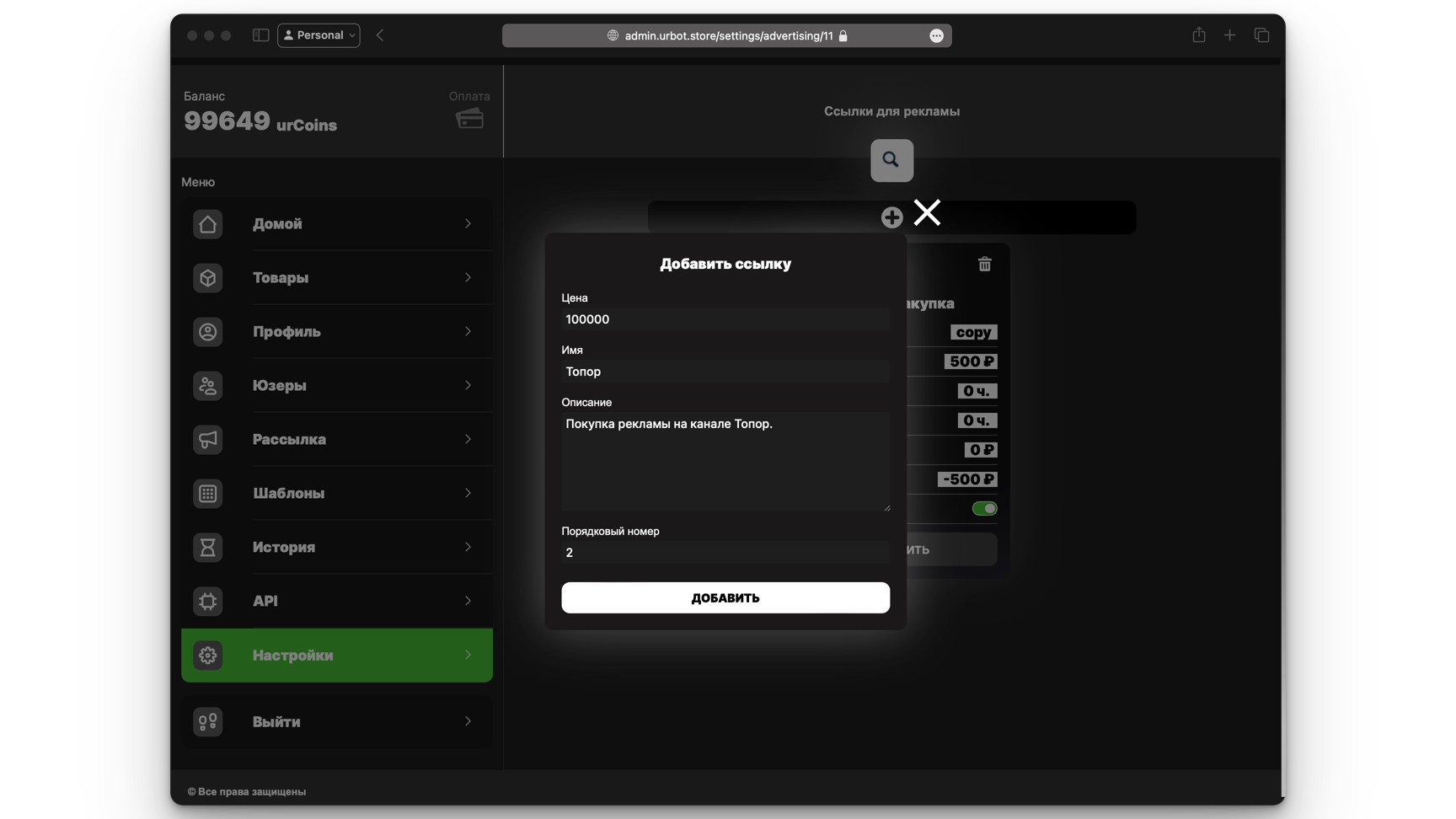
Task: Open the Personal profile dropdown
Action: pyautogui.click(x=318, y=35)
